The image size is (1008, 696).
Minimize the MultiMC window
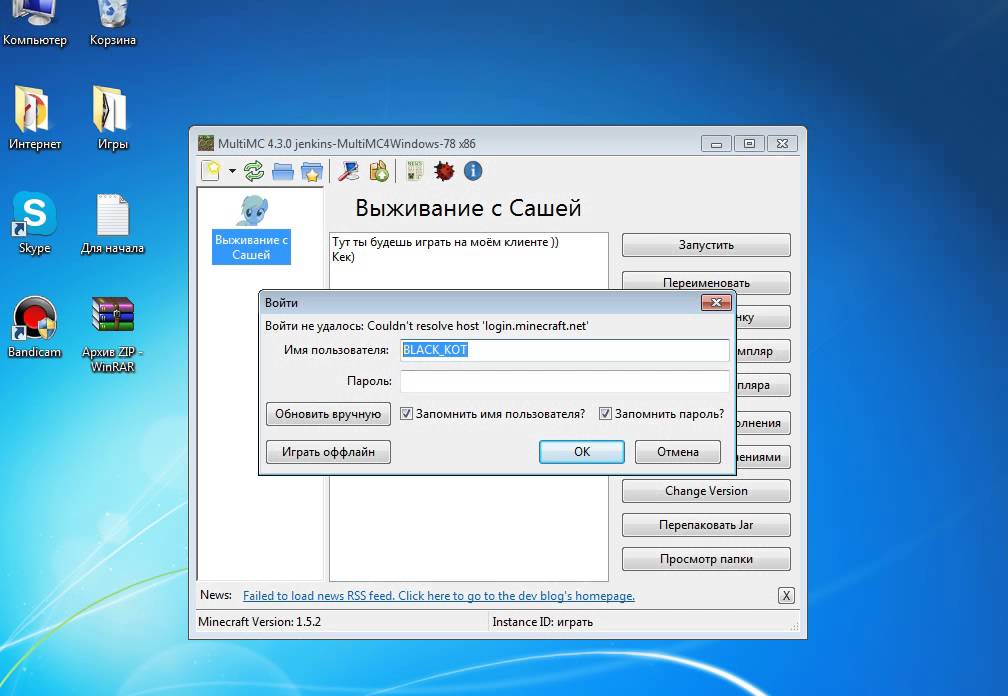(716, 143)
